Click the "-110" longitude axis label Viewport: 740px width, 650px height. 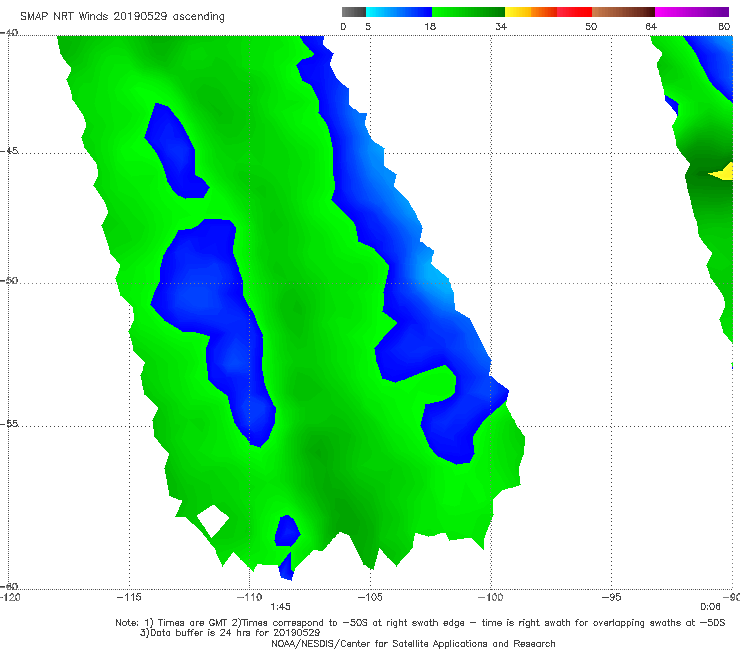pos(249,597)
